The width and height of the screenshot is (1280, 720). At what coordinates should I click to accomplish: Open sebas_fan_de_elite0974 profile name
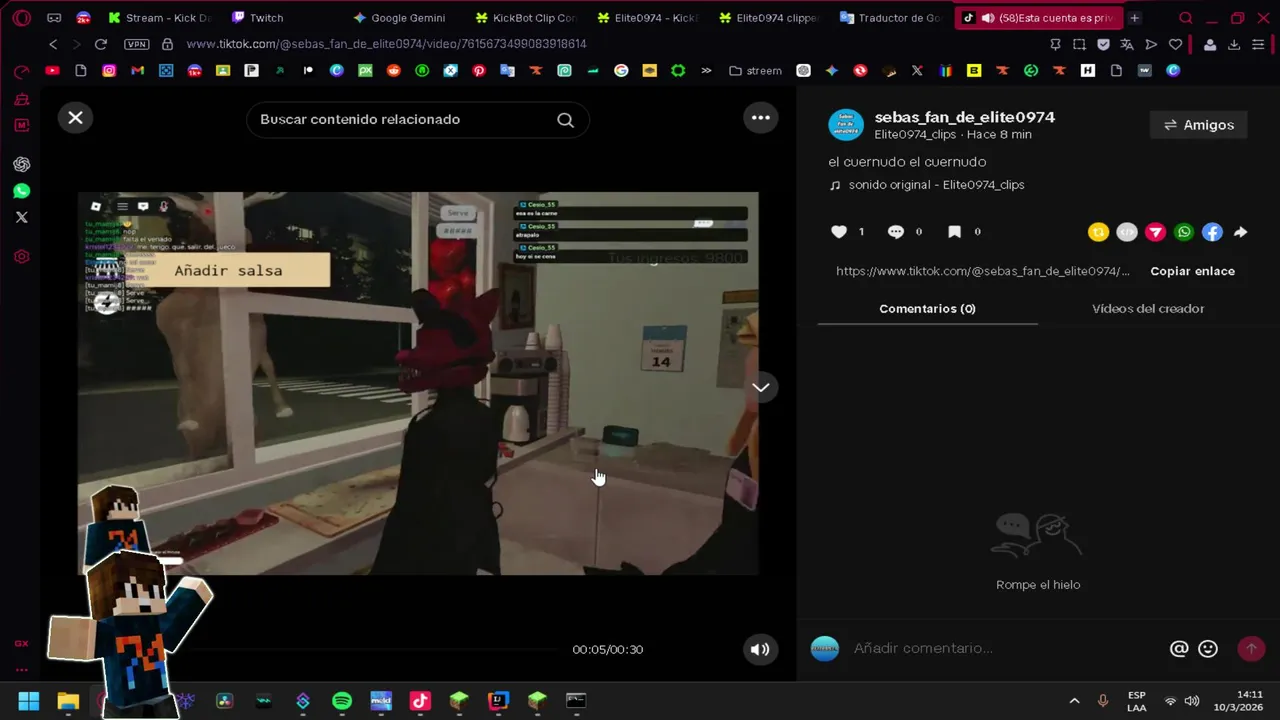[965, 117]
